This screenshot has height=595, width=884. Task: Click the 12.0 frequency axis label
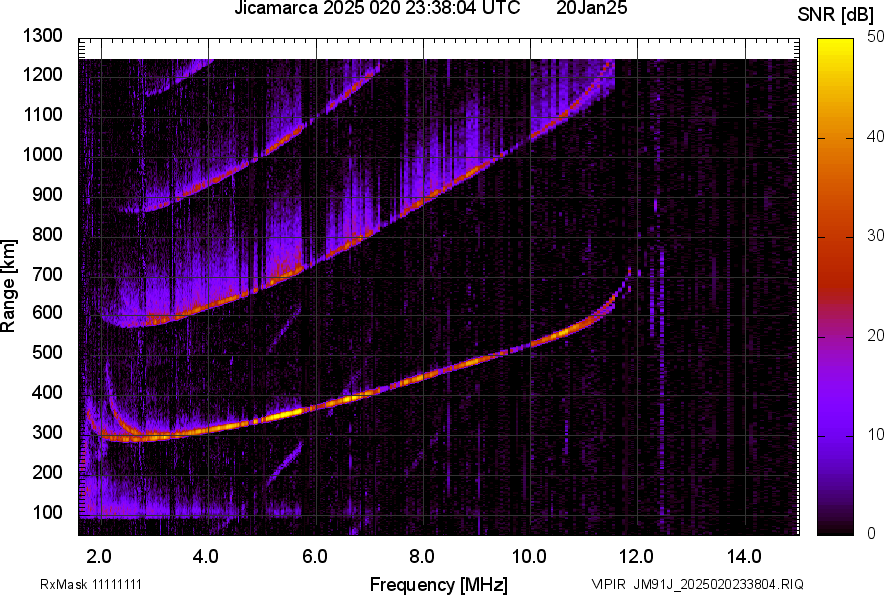637,557
